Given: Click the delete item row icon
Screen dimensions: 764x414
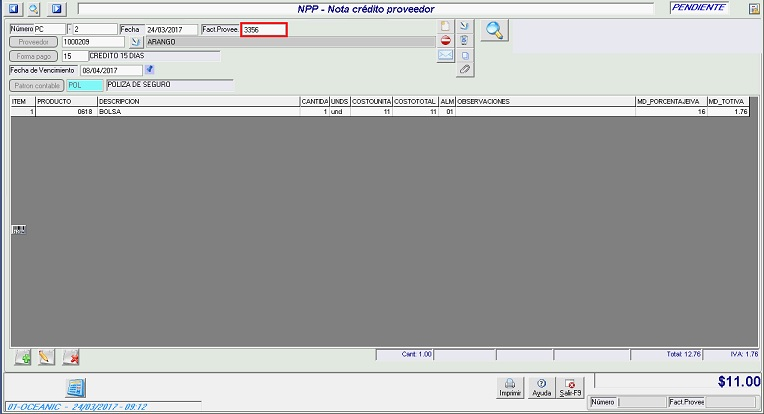Looking at the screenshot, I should 70,357.
